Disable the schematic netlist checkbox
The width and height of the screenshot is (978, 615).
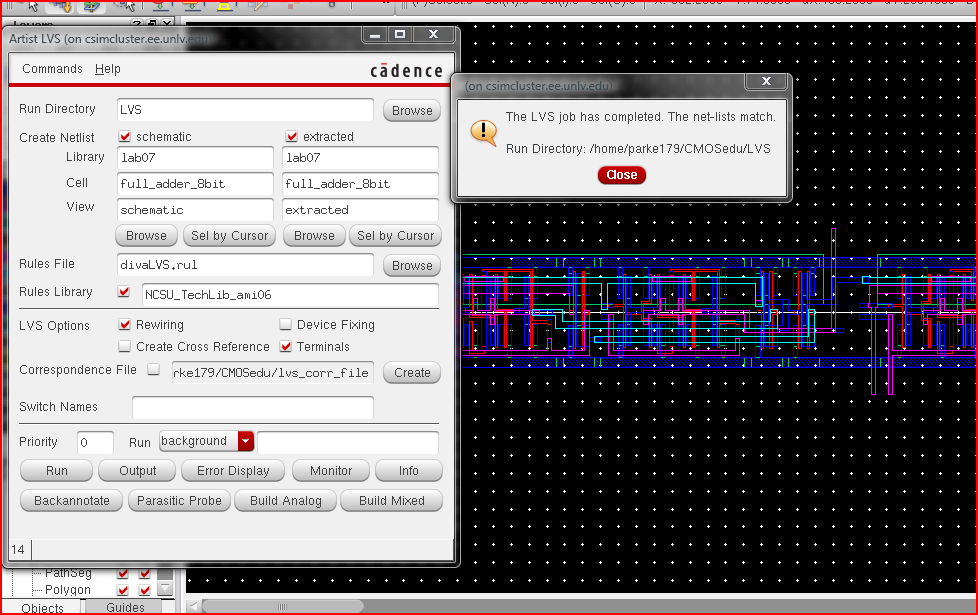pos(125,137)
